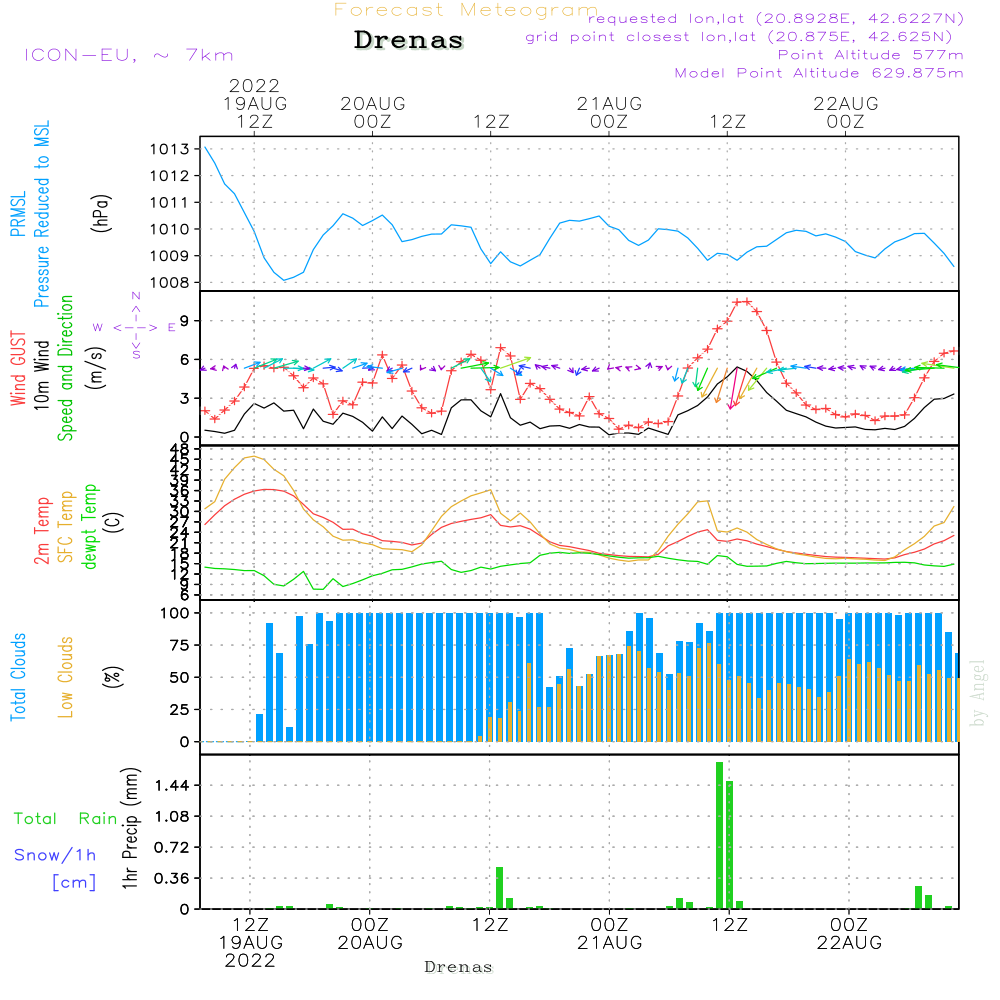
Task: Select the bold 'Drenas' title at top
Action: 409,40
